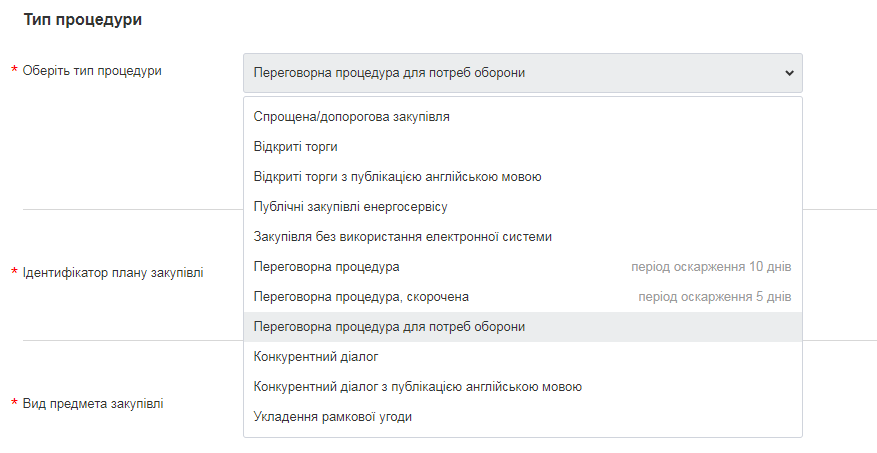Select Конкурентний діалог з публікацією англійською мовою

[417, 387]
